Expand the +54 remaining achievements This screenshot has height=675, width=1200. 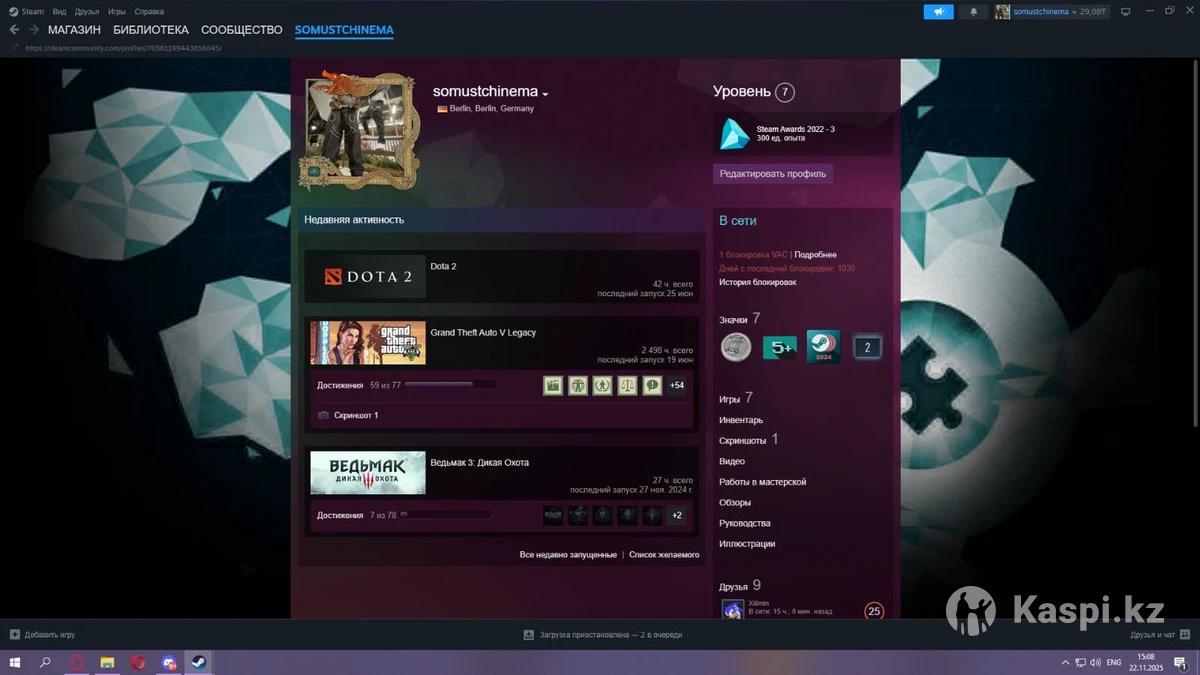[677, 385]
